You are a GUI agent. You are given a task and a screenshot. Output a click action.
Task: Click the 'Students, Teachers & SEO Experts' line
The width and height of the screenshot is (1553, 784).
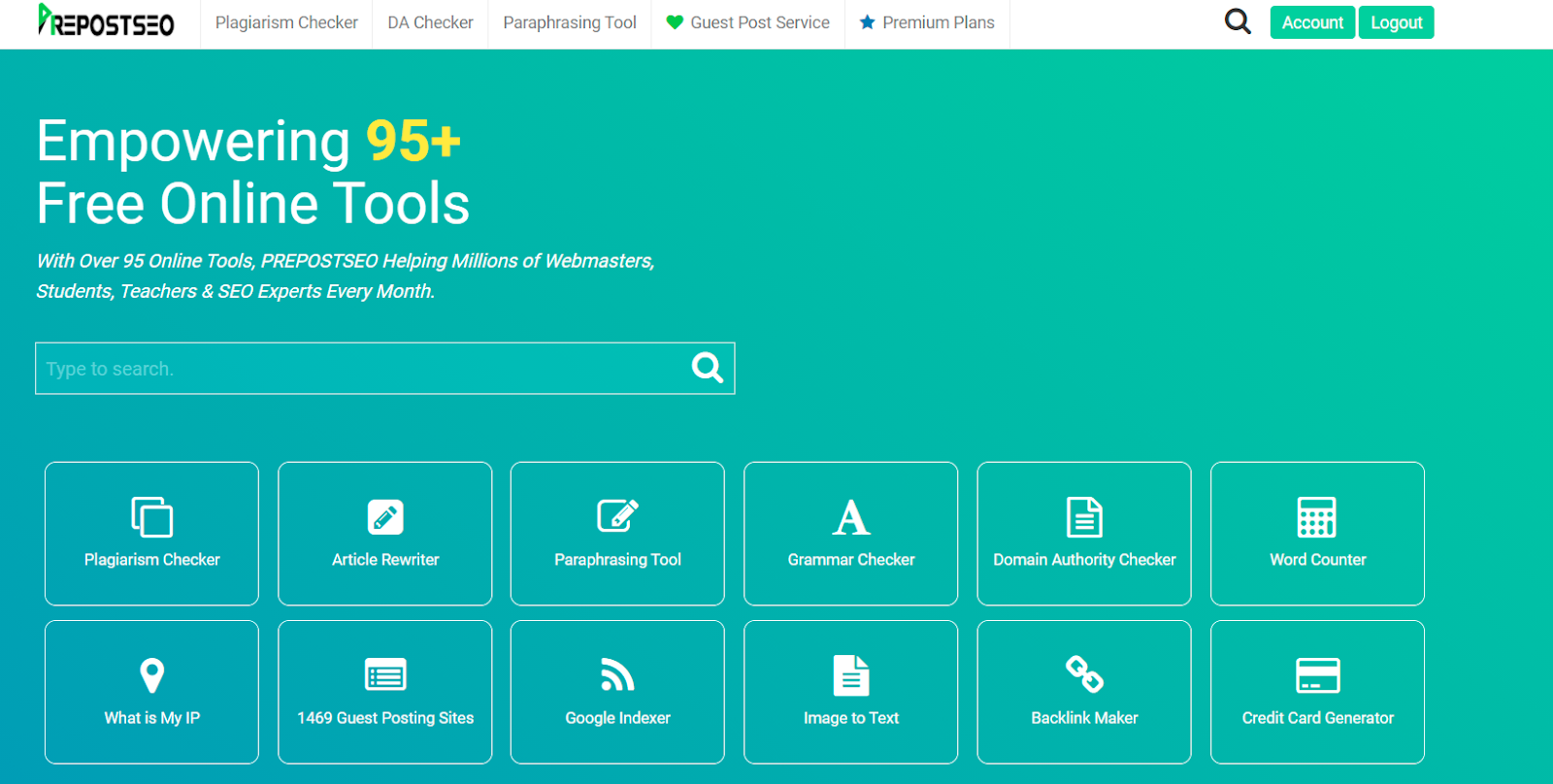point(236,291)
